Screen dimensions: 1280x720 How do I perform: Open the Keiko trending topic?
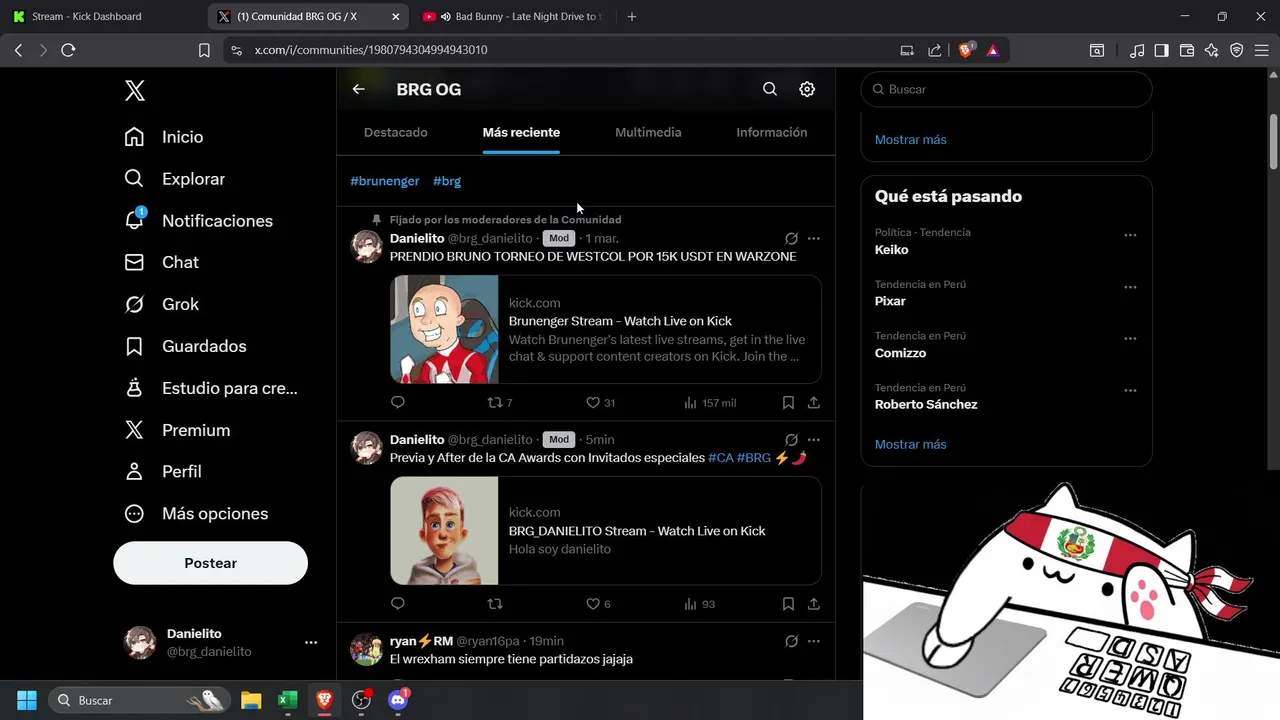point(891,250)
